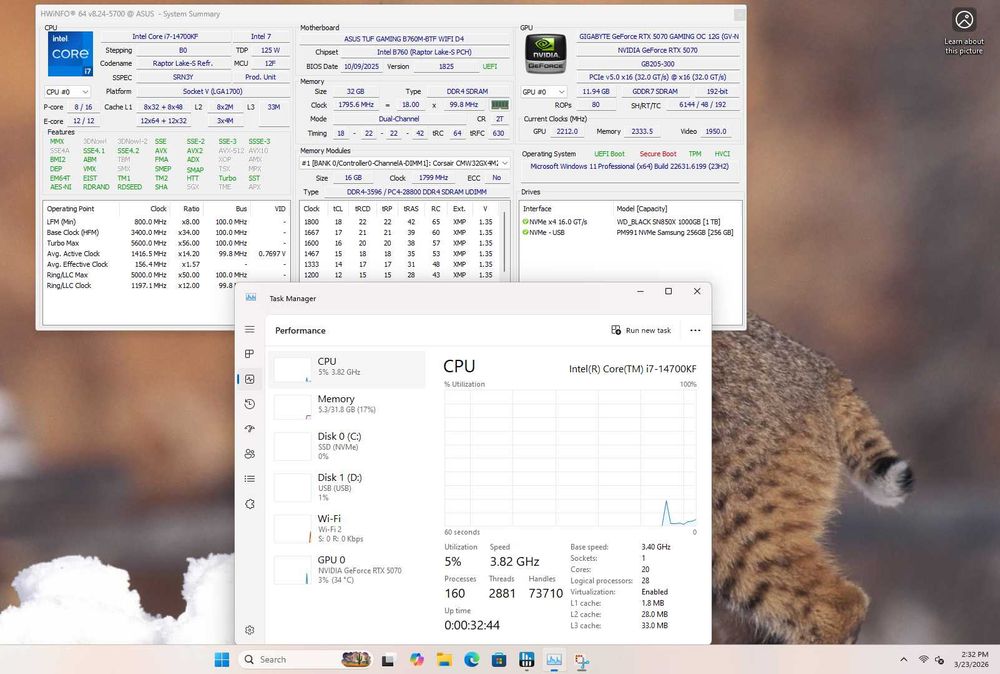Select Disk 0 (C:) performance item

tap(346, 446)
